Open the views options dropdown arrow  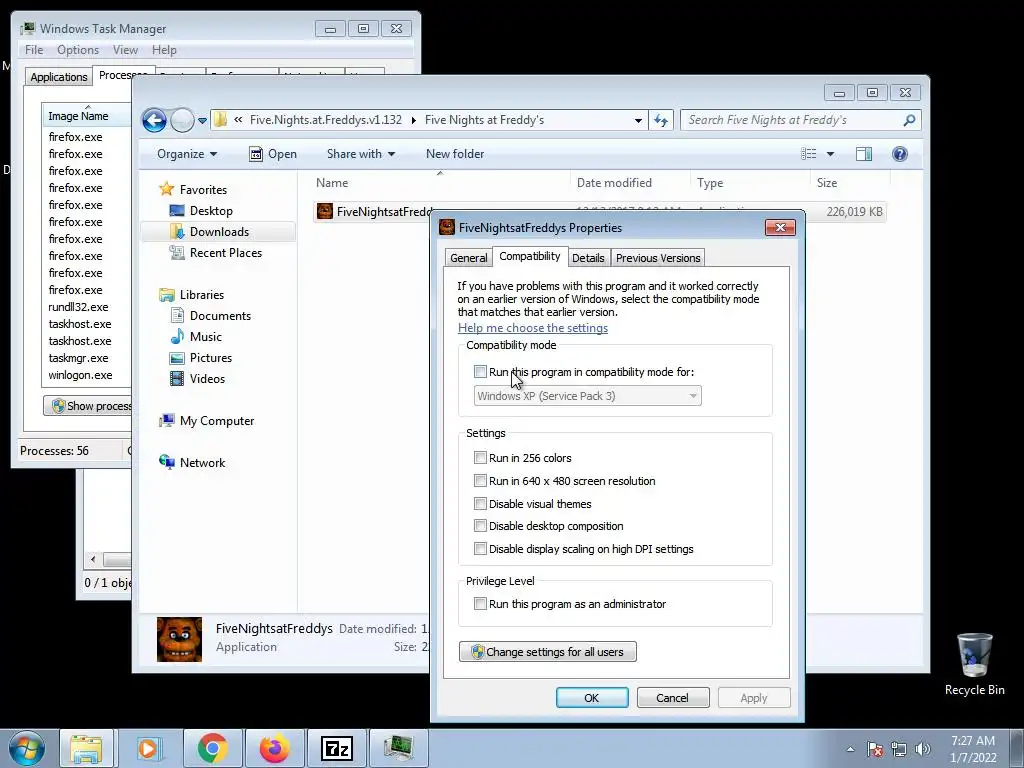pos(830,154)
